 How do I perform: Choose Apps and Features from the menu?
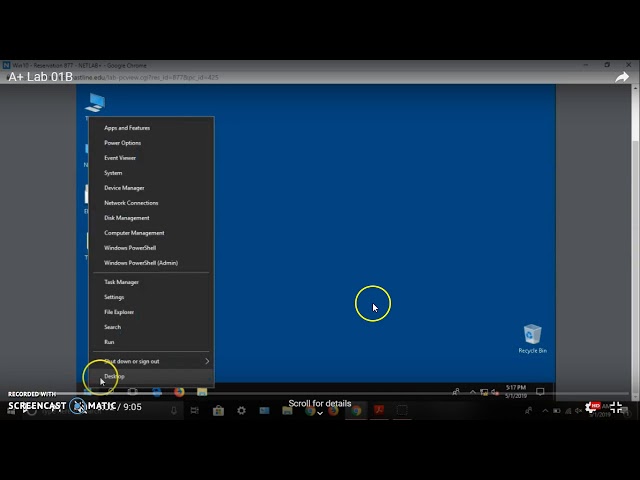tap(151, 128)
